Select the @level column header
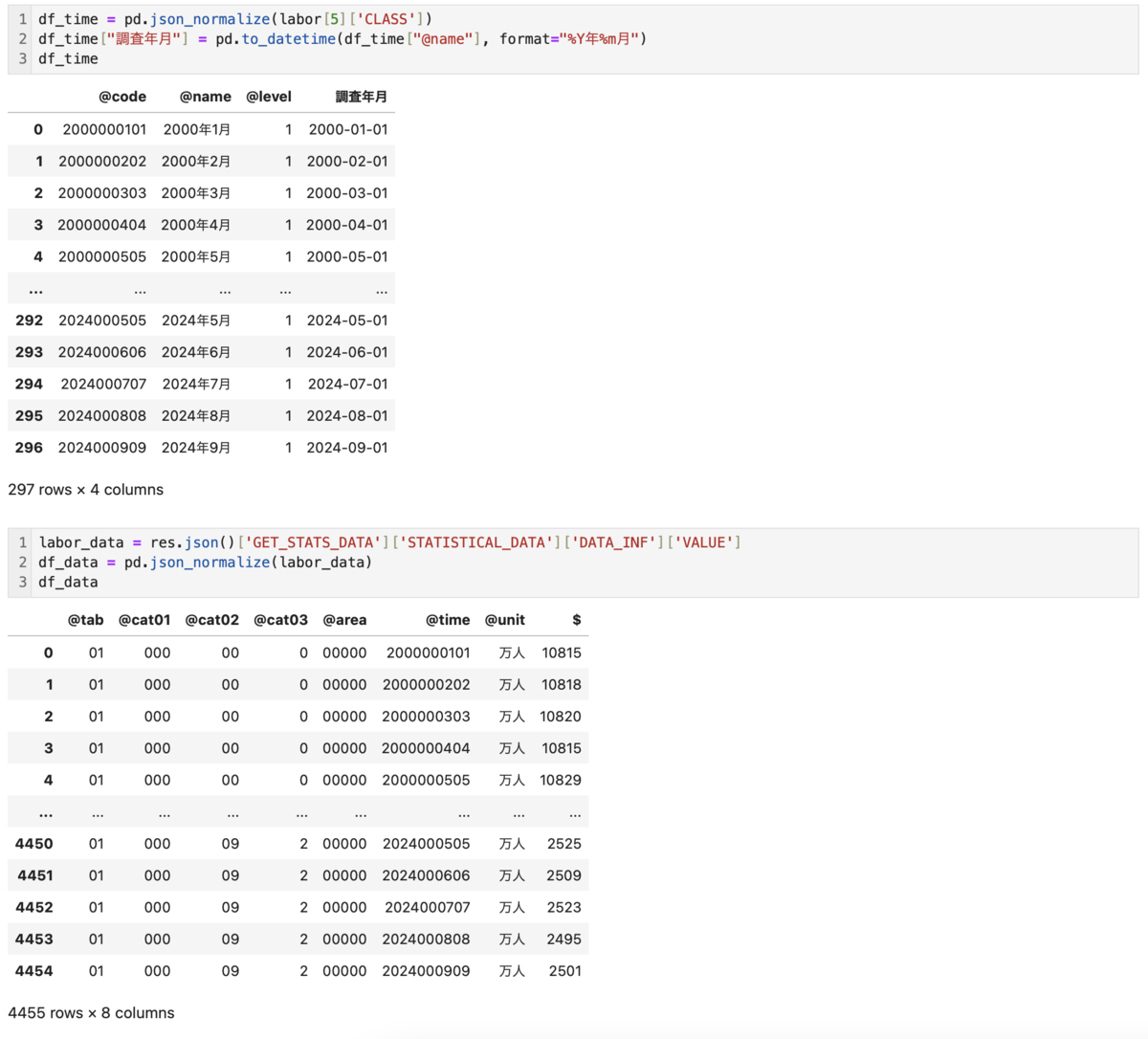Image resolution: width=1148 pixels, height=1039 pixels. (x=269, y=97)
